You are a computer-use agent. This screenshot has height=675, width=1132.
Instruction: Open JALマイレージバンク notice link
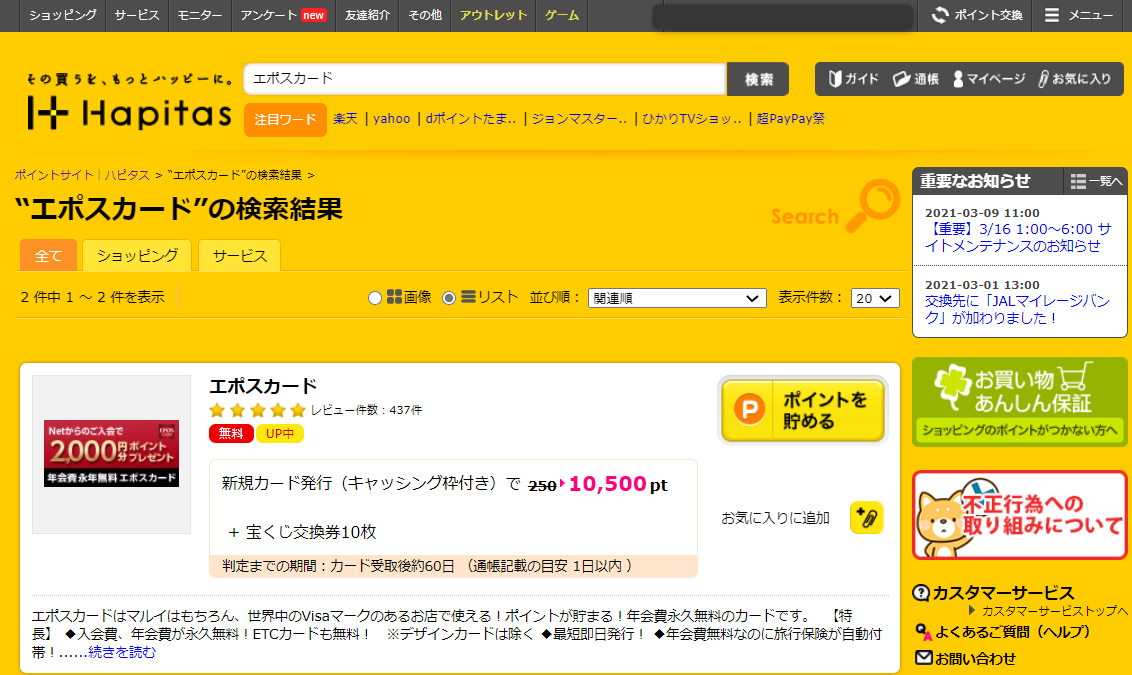[x=1017, y=309]
